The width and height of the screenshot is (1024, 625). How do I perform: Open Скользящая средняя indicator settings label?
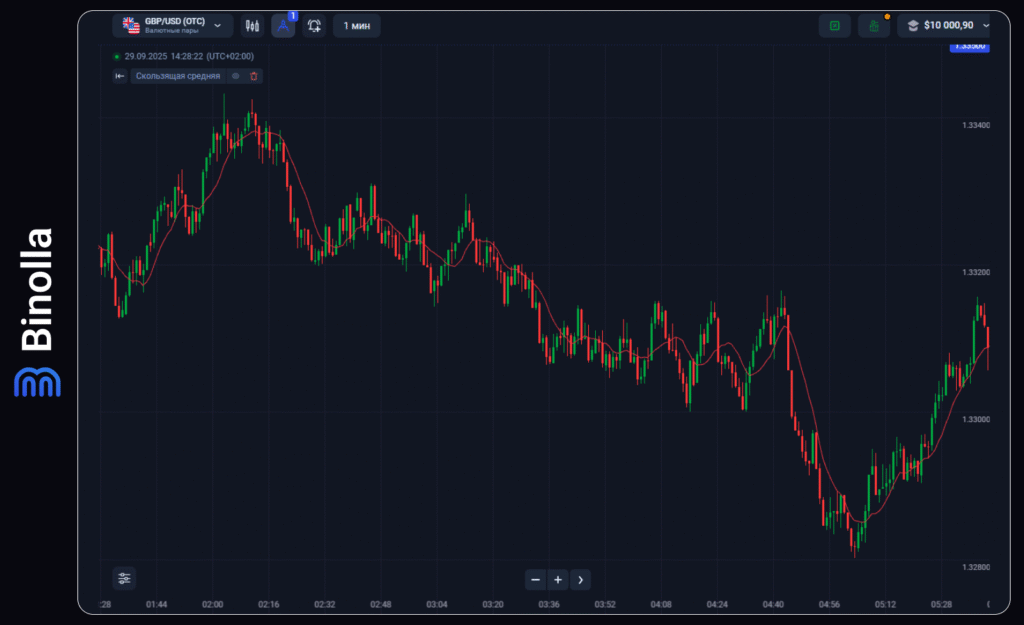click(x=178, y=76)
